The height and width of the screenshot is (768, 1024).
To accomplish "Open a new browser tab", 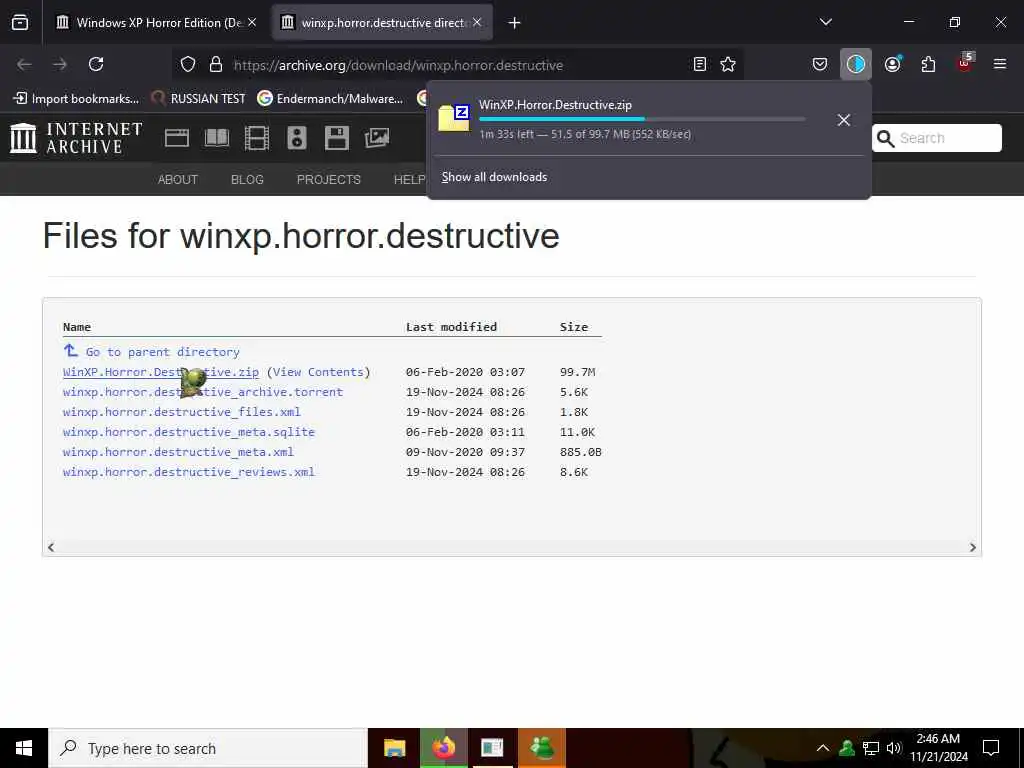I will click(515, 23).
